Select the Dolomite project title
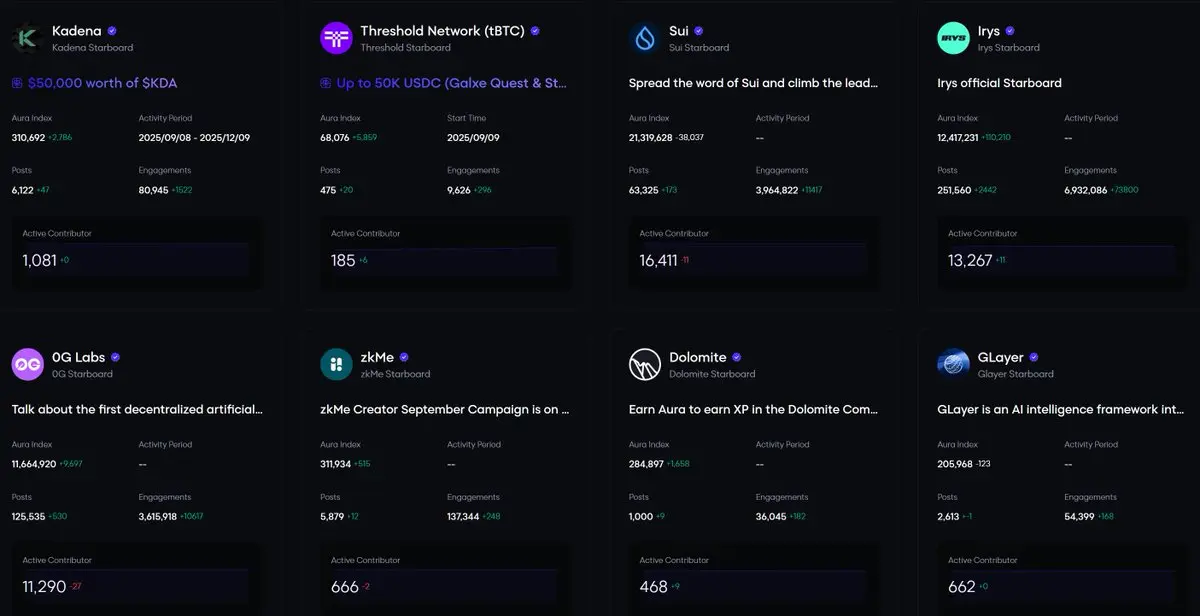 (698, 357)
